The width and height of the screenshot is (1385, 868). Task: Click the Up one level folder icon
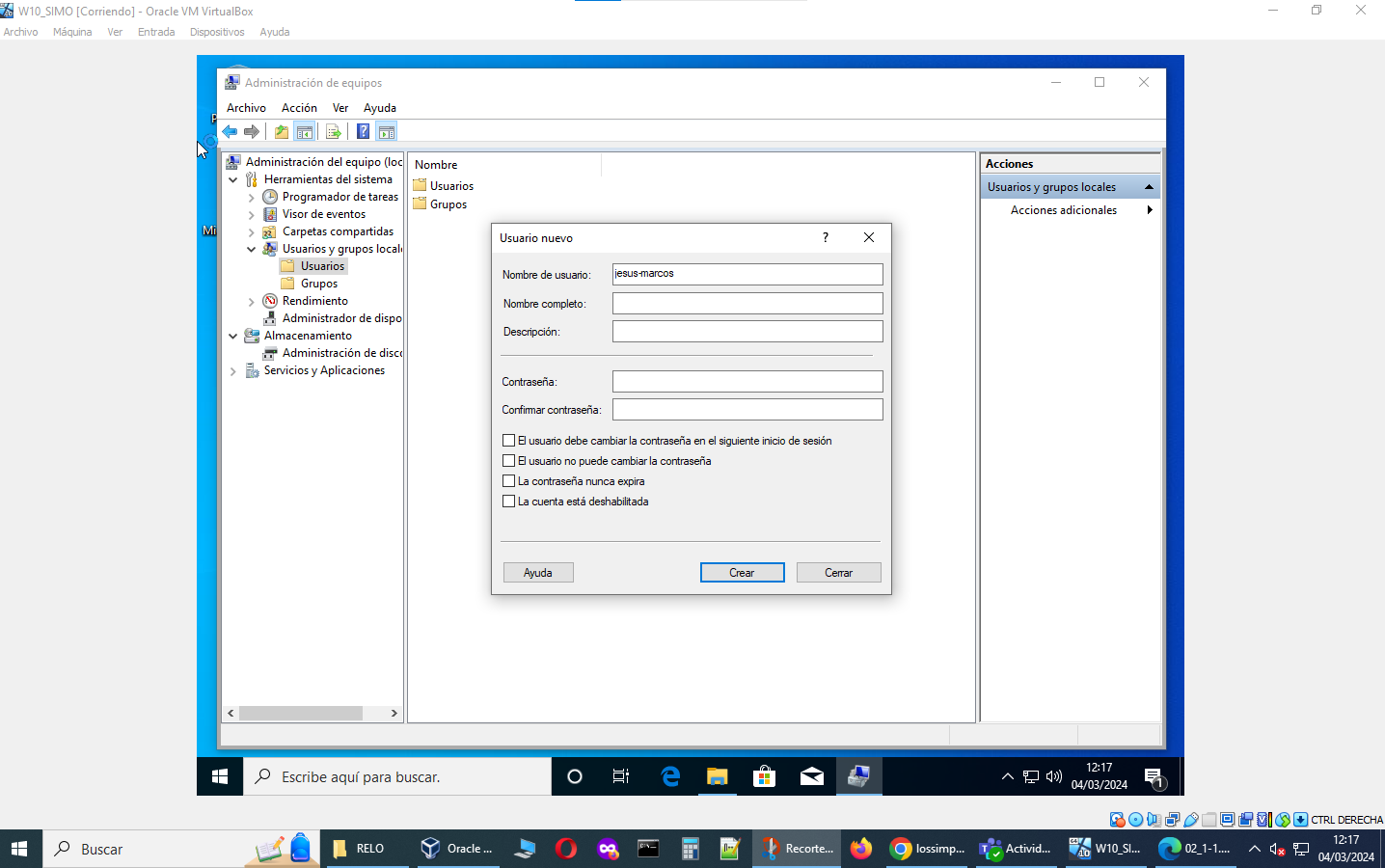pos(281,132)
